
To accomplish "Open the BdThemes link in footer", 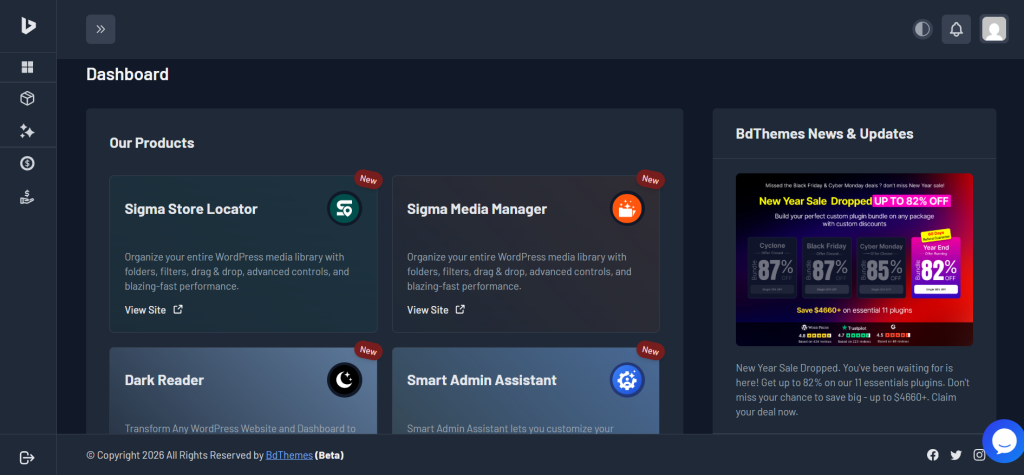I will point(288,456).
